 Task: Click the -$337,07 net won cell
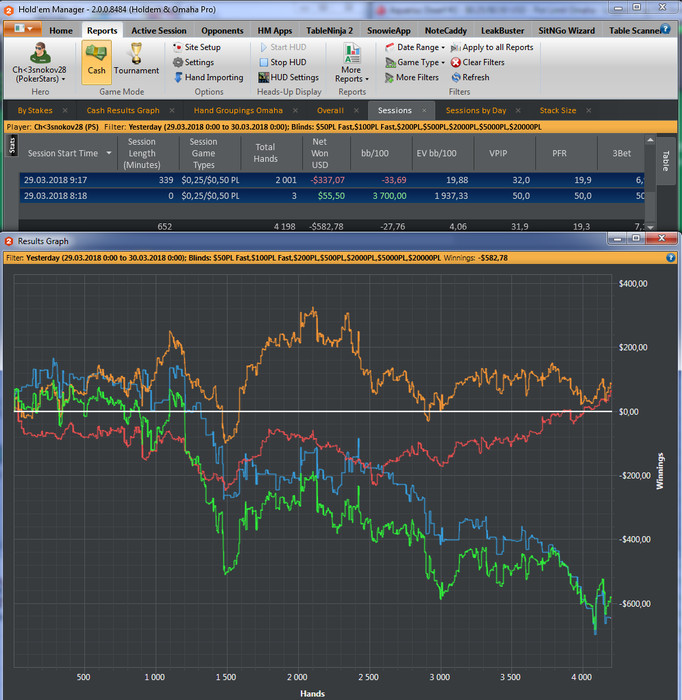tap(327, 180)
